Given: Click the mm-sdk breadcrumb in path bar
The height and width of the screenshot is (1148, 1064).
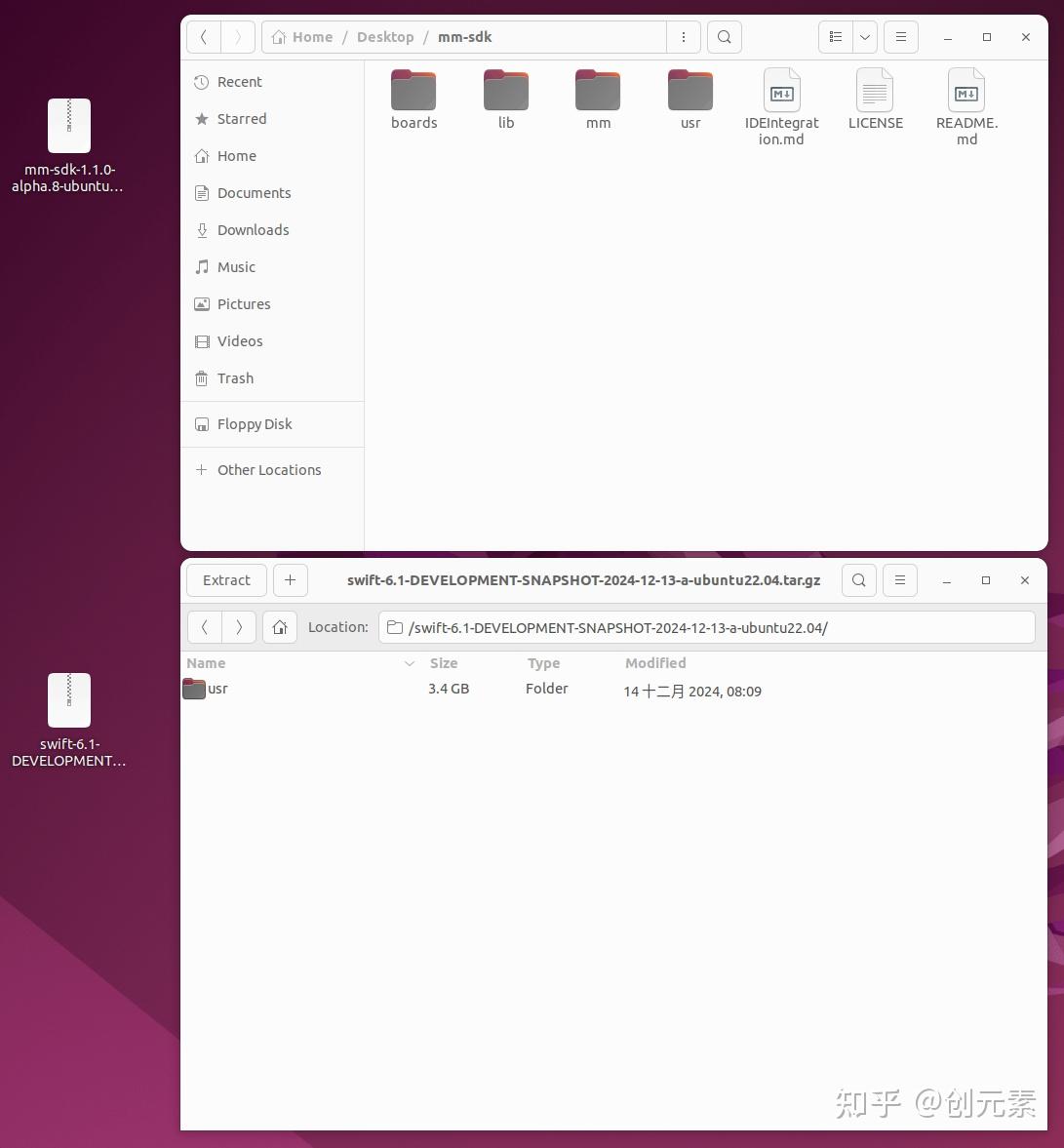Looking at the screenshot, I should (465, 37).
